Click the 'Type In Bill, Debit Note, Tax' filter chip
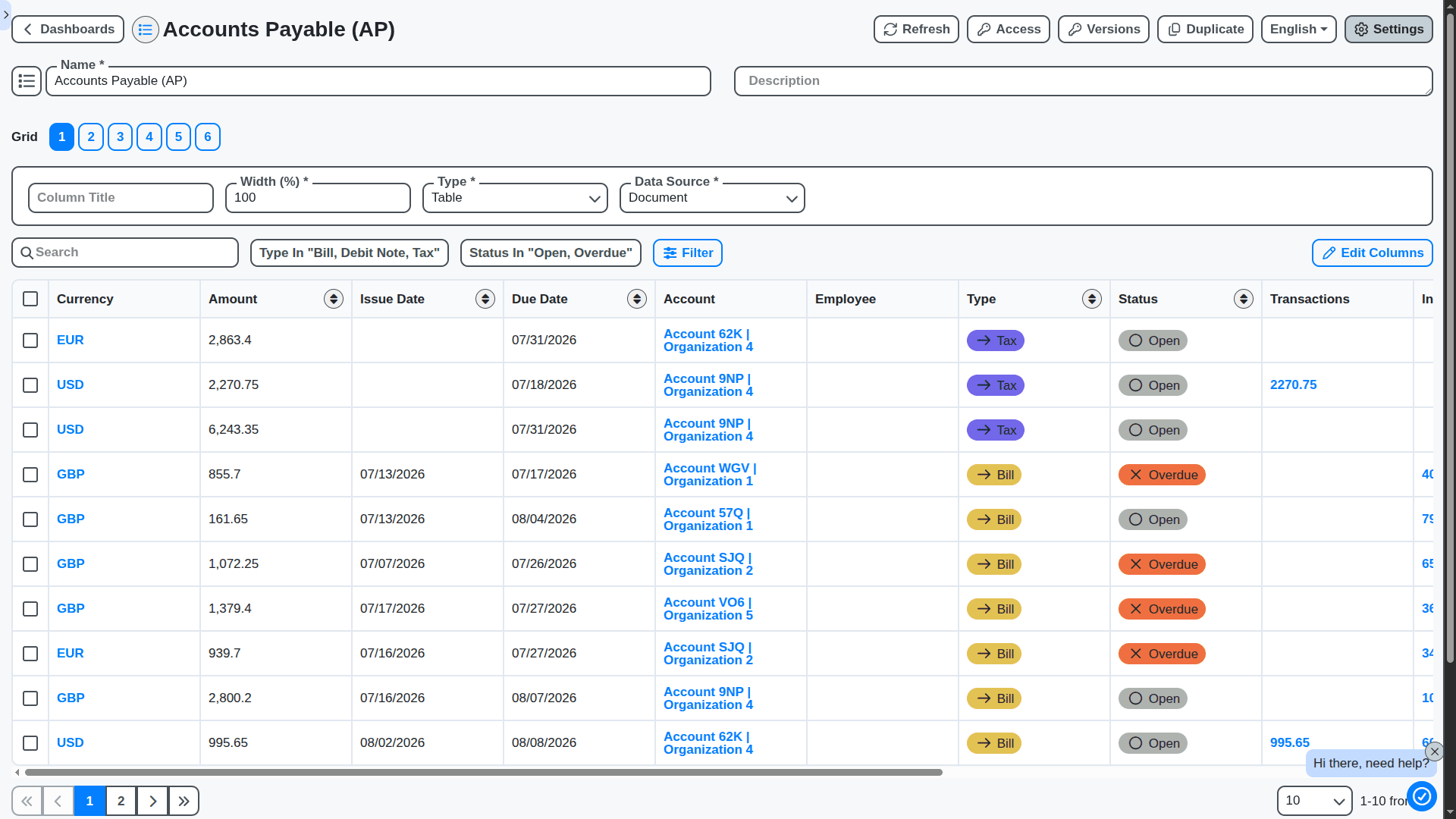The height and width of the screenshot is (819, 1456). tap(350, 253)
